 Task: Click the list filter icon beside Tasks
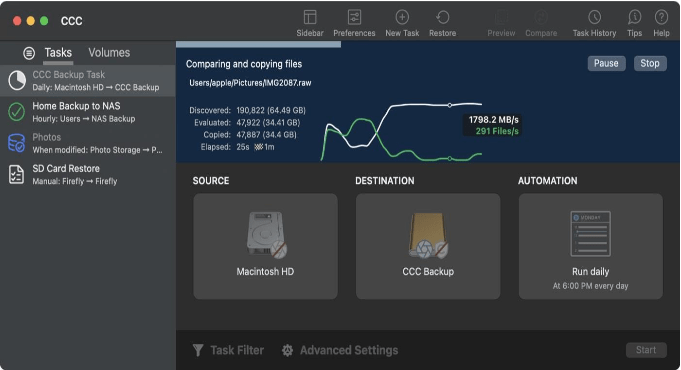click(29, 53)
